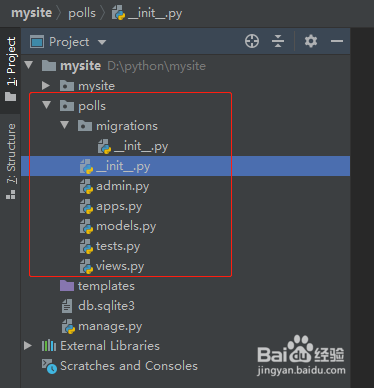
Task: Select the templates folder name
Action: (x=106, y=286)
